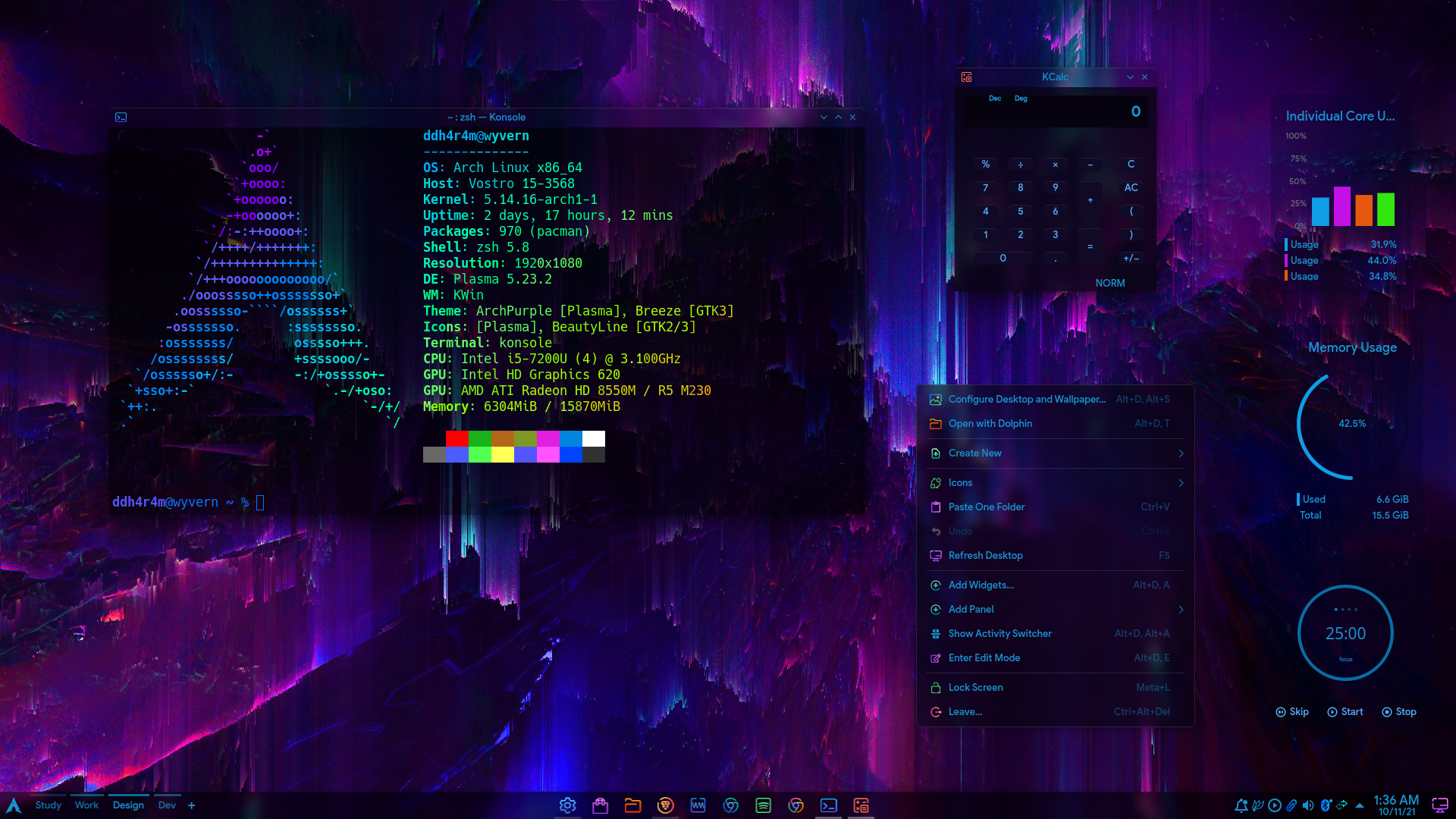Click the blue Chromium icon in taskbar
The width and height of the screenshot is (1456, 819).
(x=731, y=805)
